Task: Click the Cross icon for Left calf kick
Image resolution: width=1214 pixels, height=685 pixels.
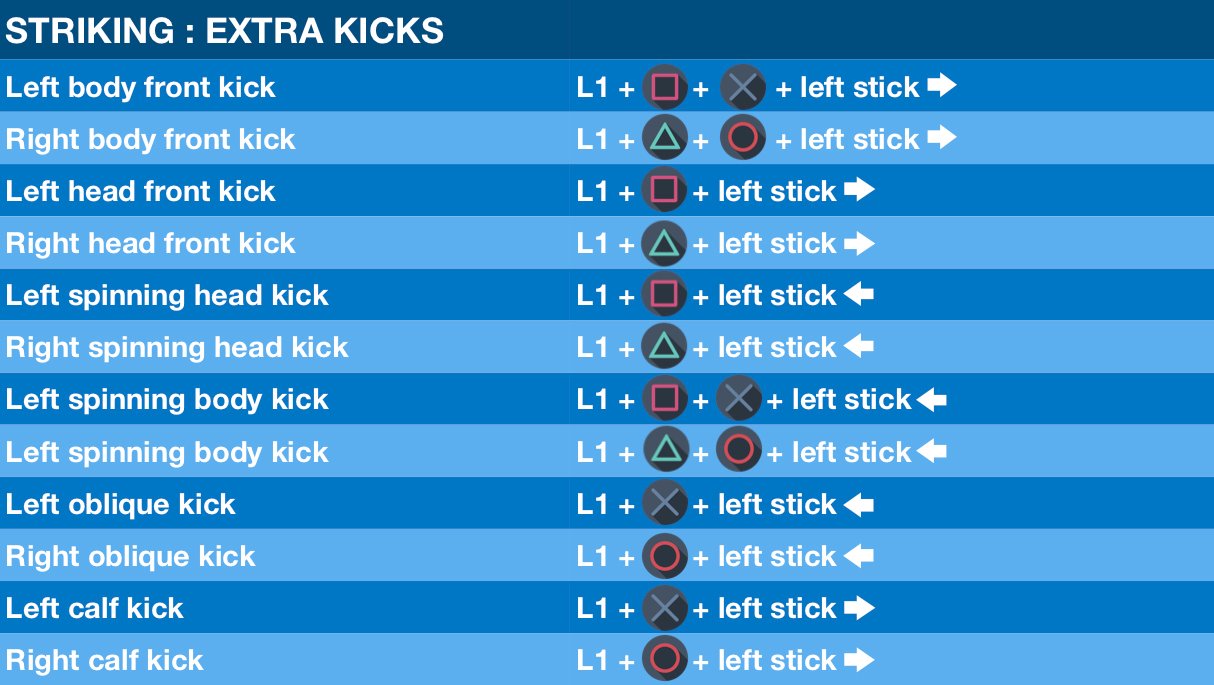Action: [664, 608]
